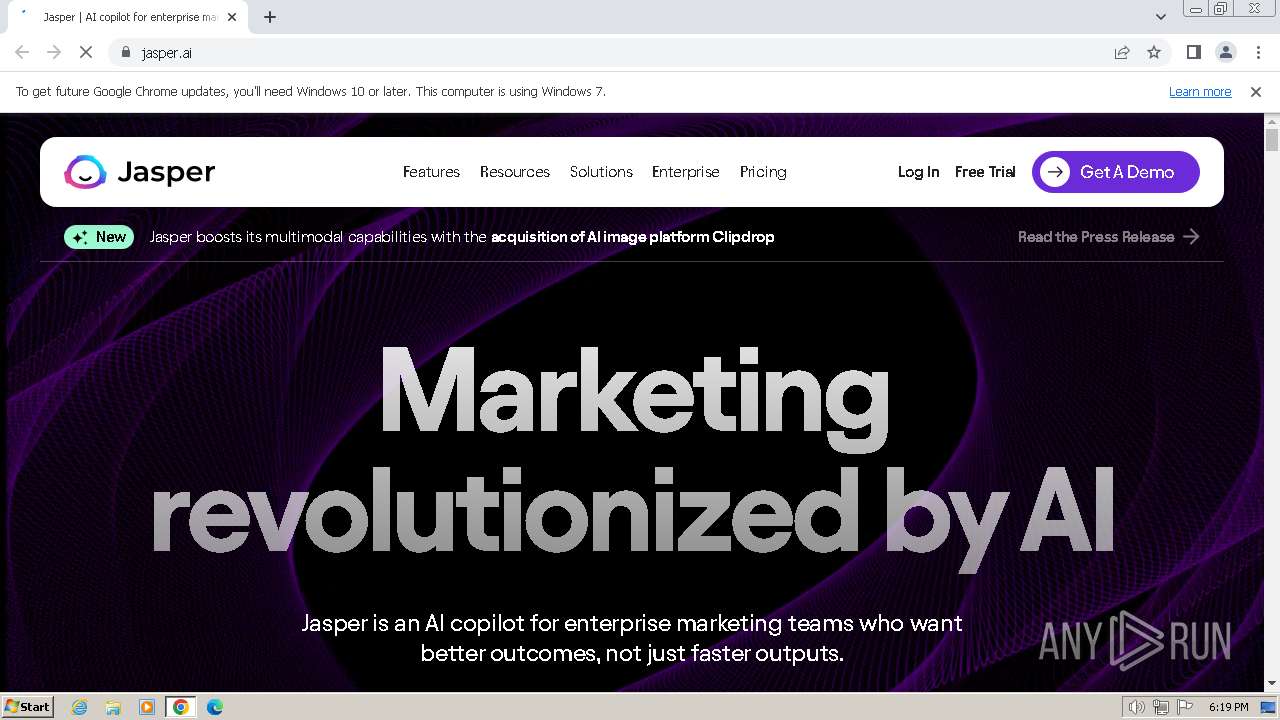This screenshot has height=720, width=1280.
Task: Click the New sparkle badge
Action: tap(99, 237)
